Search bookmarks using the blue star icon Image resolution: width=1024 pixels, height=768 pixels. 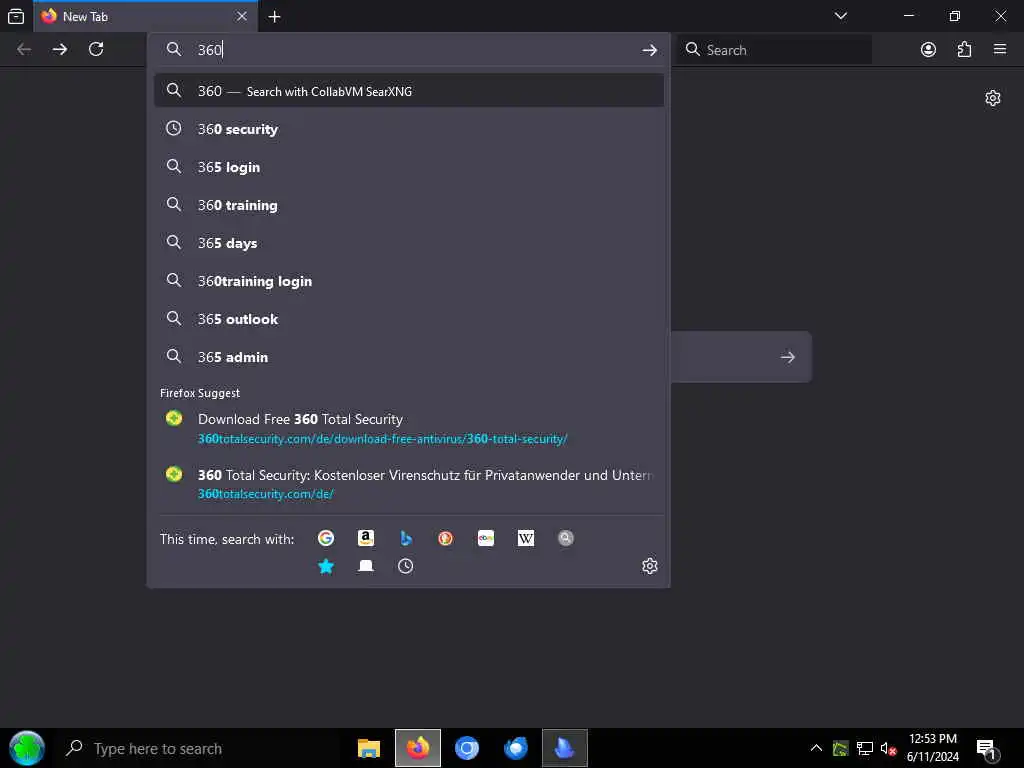pyautogui.click(x=326, y=566)
